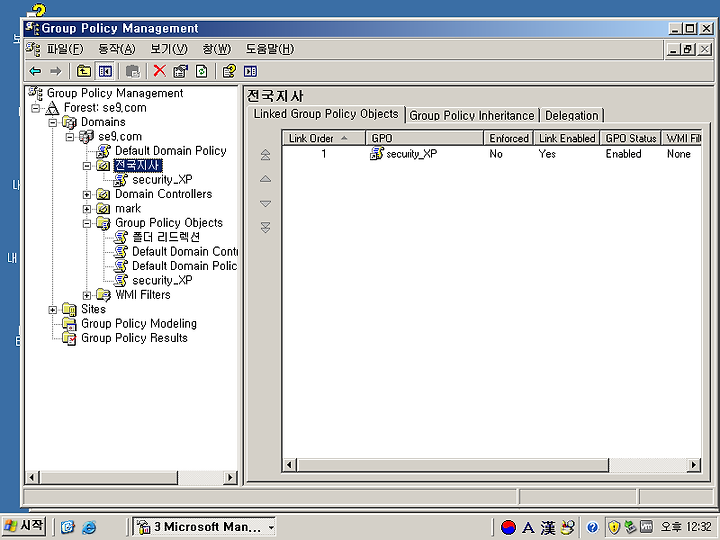Viewport: 720px width, 540px height.
Task: Click the 시작 Start button
Action: tap(24, 526)
